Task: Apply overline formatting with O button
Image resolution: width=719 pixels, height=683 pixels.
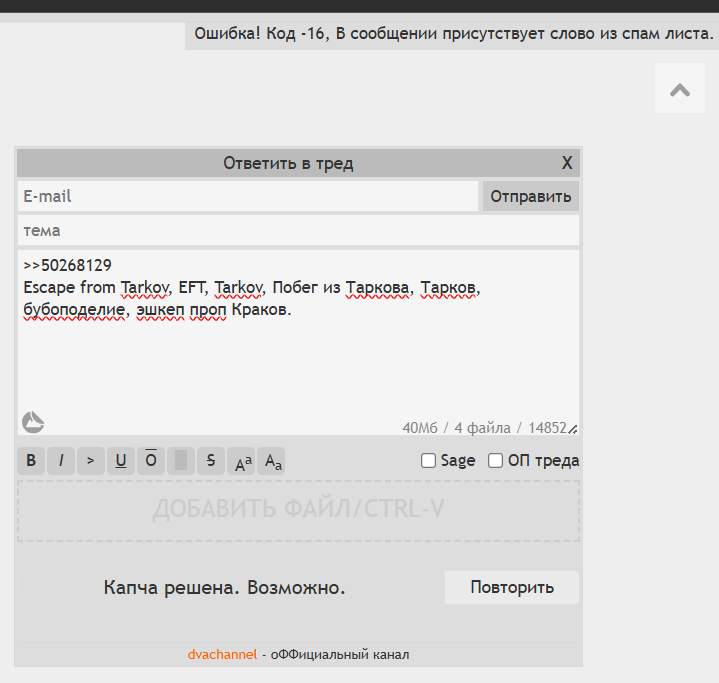Action: 151,461
